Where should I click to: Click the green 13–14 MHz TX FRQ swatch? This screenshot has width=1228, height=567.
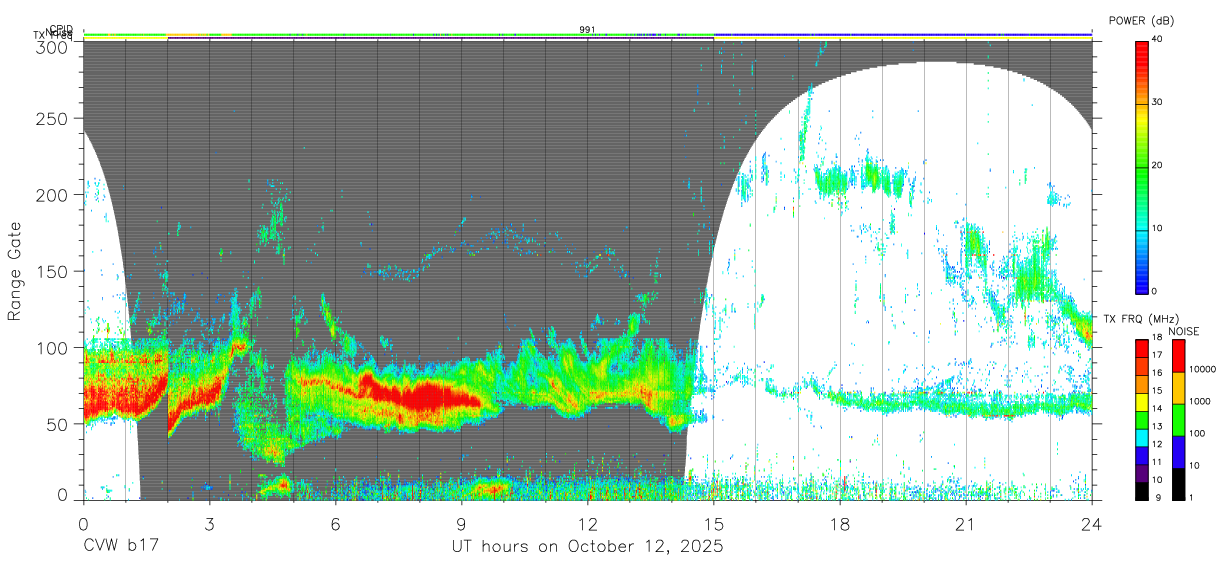click(x=1141, y=420)
